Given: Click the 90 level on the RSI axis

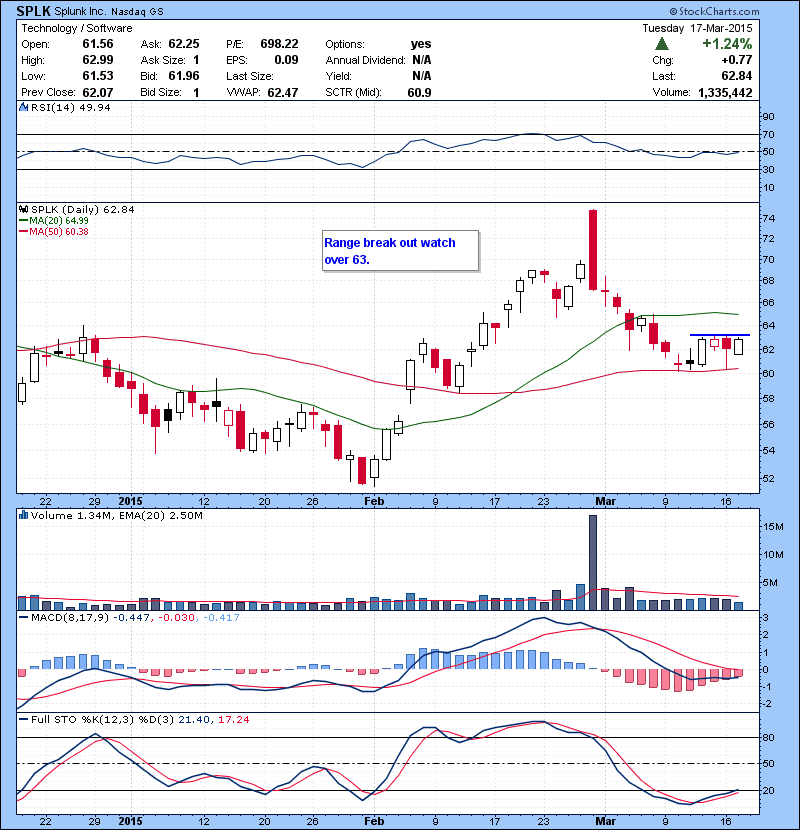Looking at the screenshot, I should point(768,116).
